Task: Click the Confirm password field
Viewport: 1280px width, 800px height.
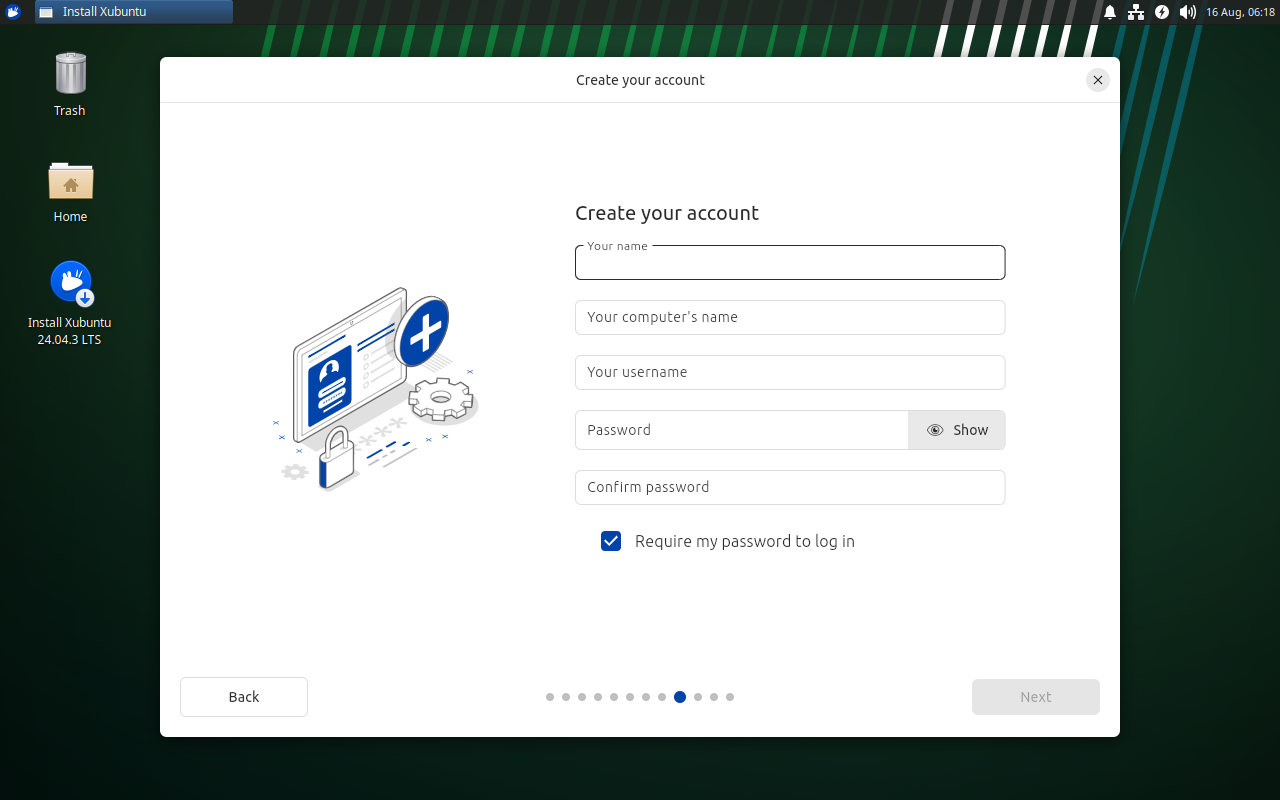Action: tap(790, 487)
